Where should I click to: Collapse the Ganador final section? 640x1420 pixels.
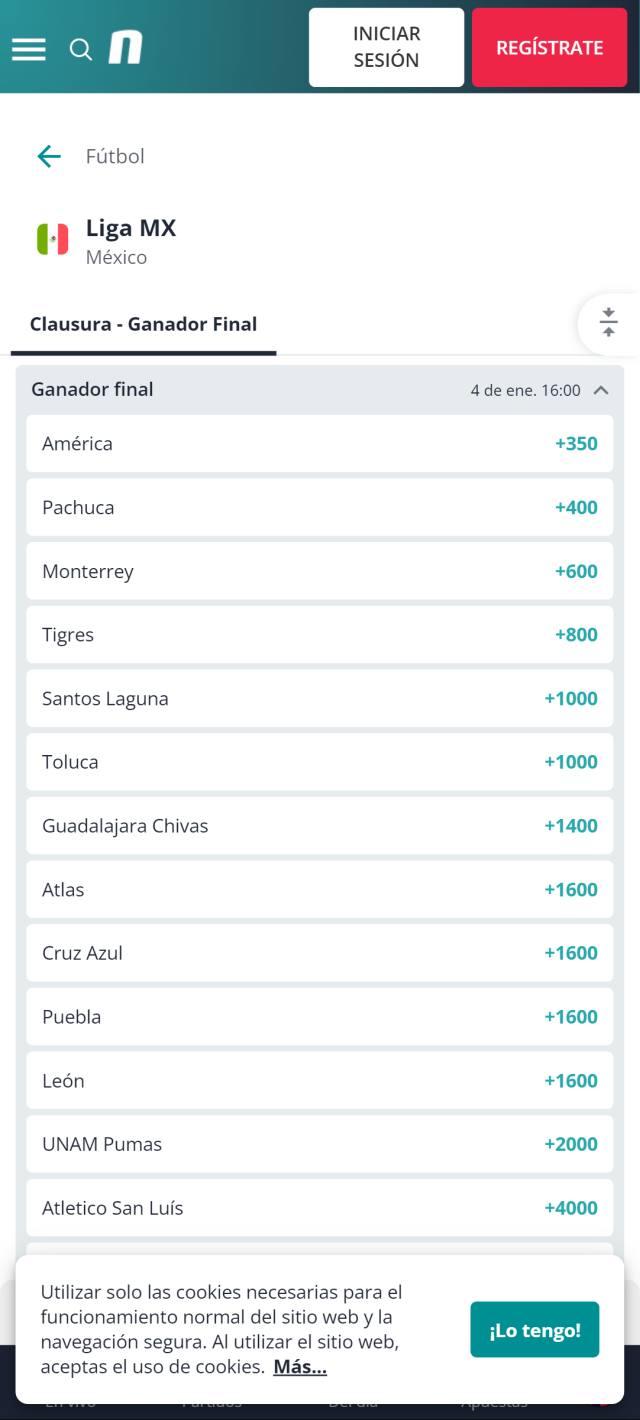click(x=600, y=390)
